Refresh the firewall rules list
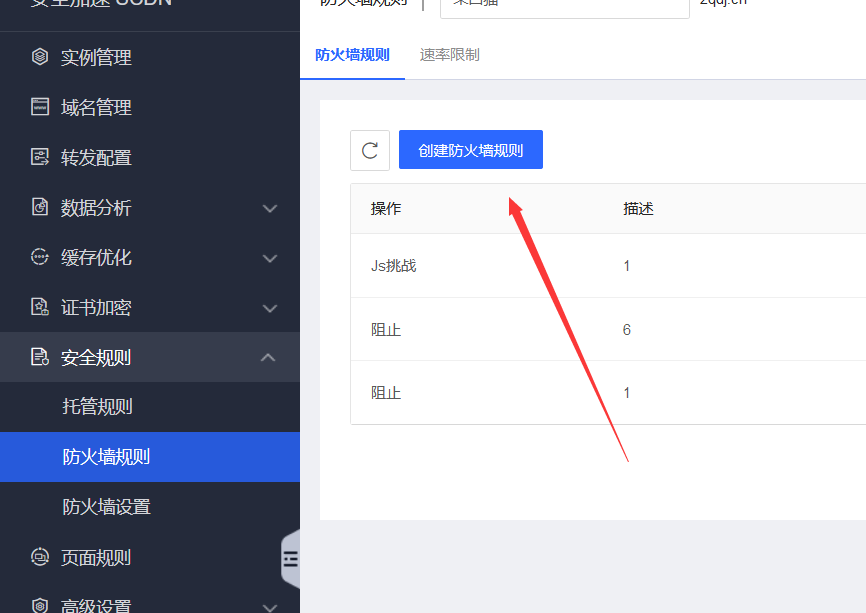Image resolution: width=866 pixels, height=613 pixels. [370, 150]
